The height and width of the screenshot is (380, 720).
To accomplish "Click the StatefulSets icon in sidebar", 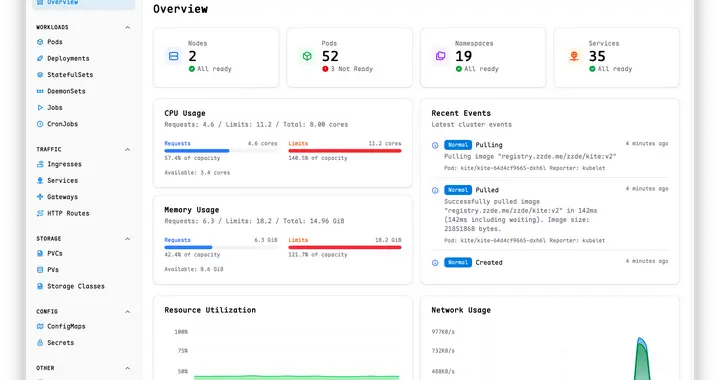I will [x=40, y=74].
